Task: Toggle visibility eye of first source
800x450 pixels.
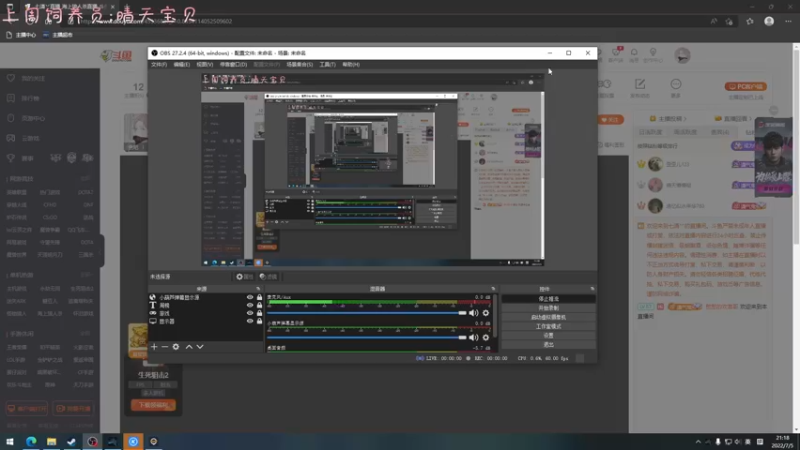Action: [x=250, y=297]
